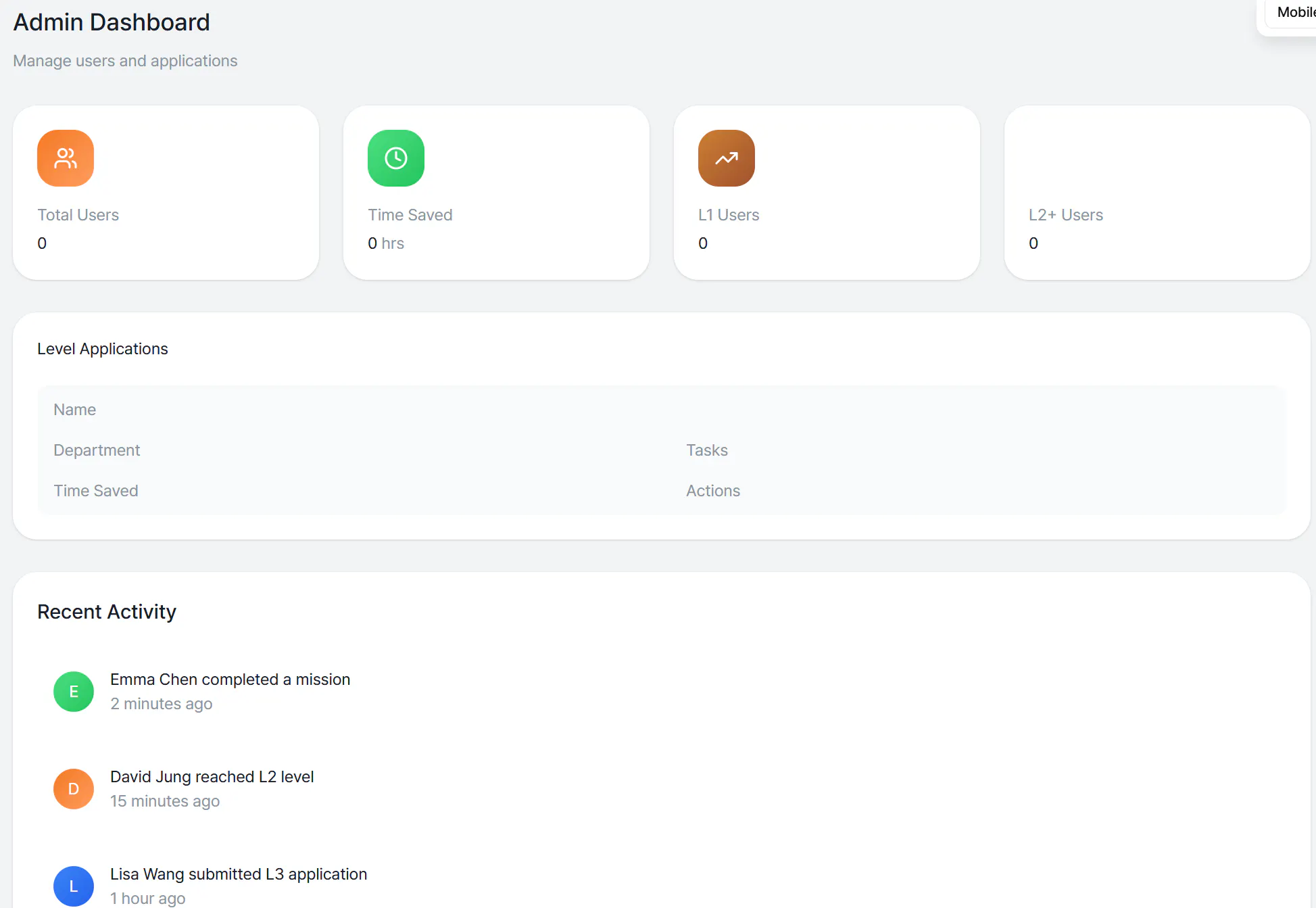Open 'Lisa Wang submitted L3 application' activity
Viewport: 1316px width, 908px height.
click(239, 874)
